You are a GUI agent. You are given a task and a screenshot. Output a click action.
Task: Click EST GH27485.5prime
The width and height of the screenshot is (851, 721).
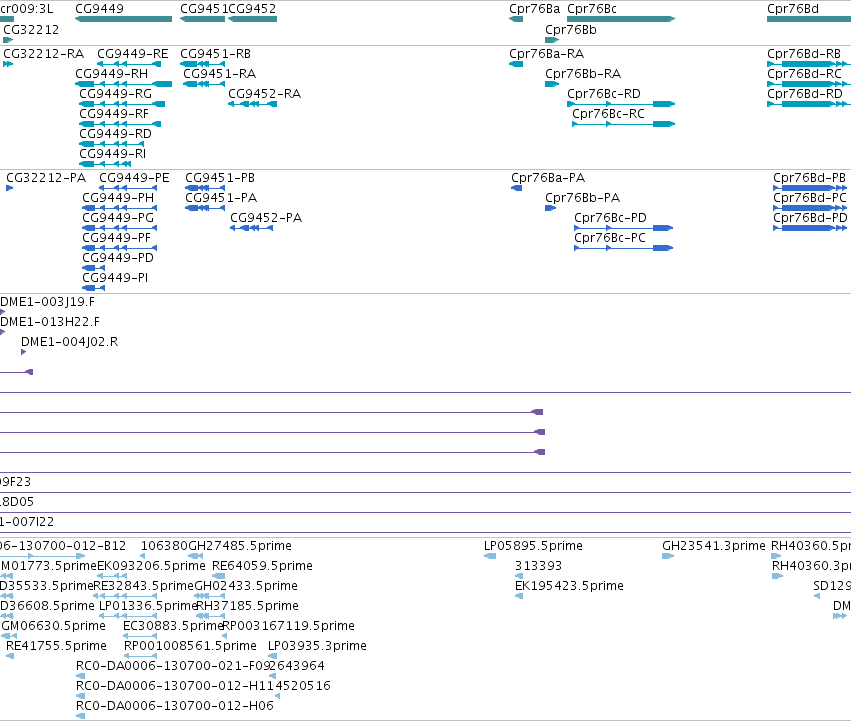click(x=240, y=546)
